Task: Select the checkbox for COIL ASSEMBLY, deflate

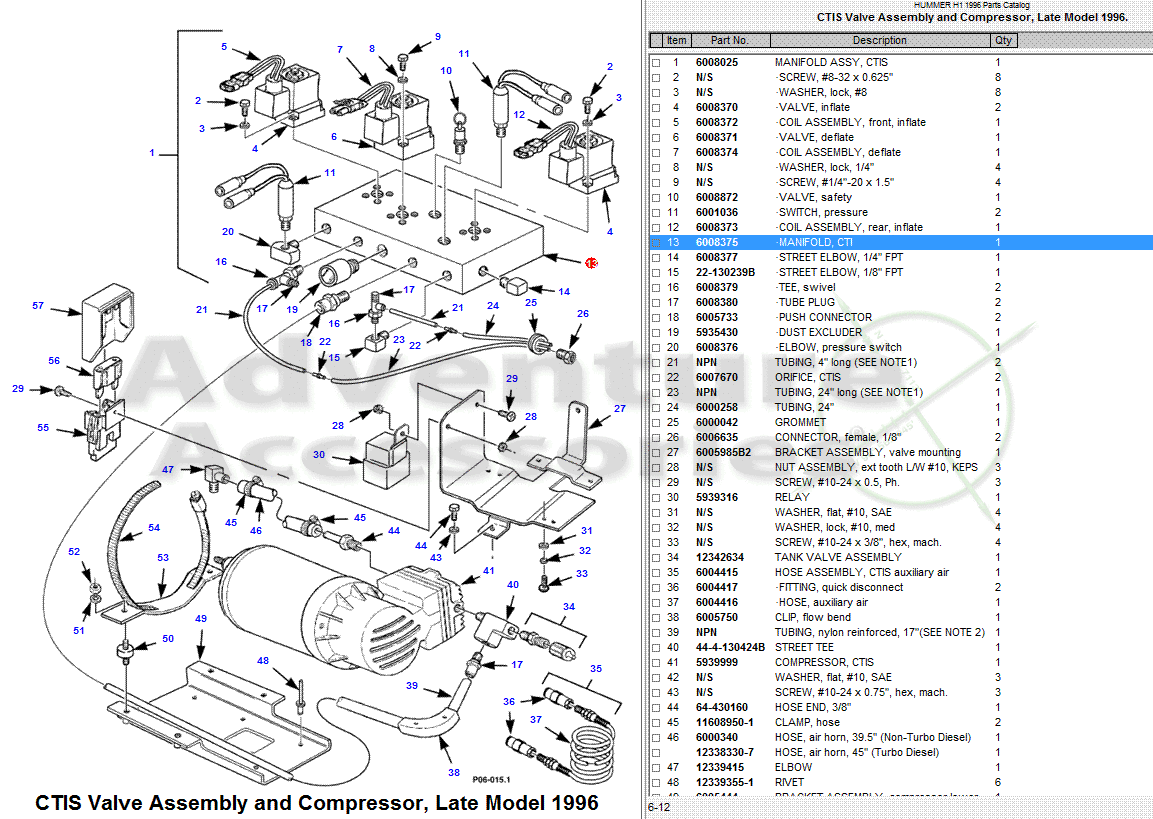Action: pos(656,152)
